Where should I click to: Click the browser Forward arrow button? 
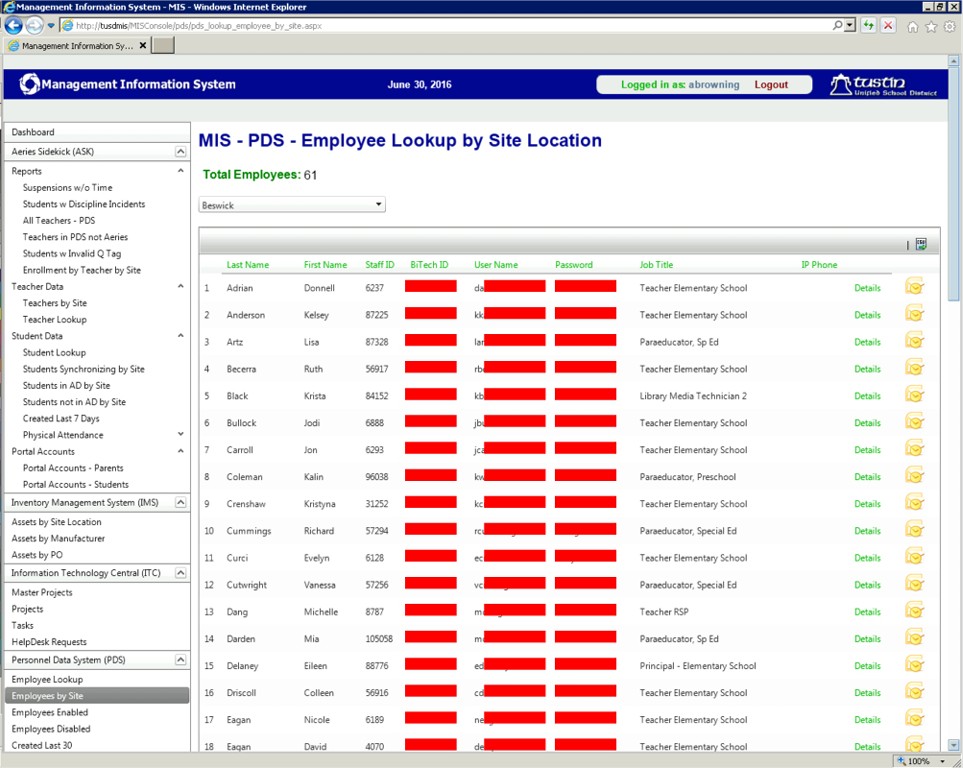pyautogui.click(x=34, y=25)
